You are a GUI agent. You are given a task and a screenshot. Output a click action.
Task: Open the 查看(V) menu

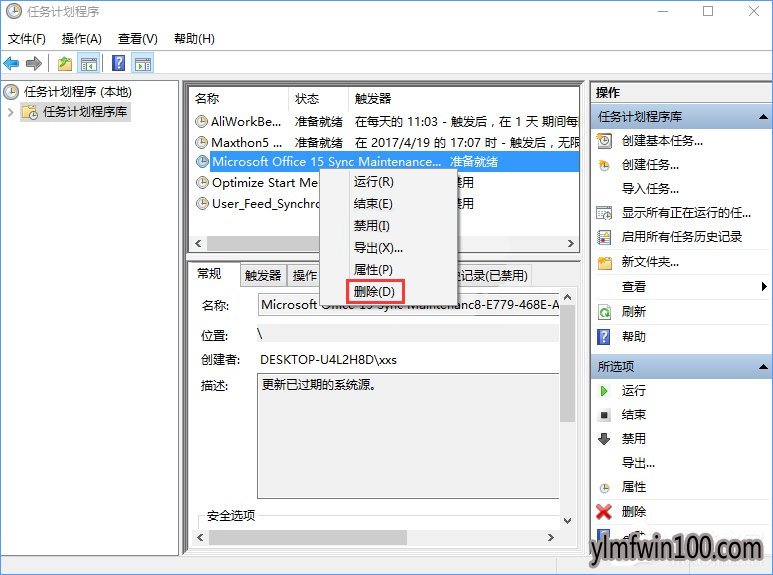tap(138, 38)
